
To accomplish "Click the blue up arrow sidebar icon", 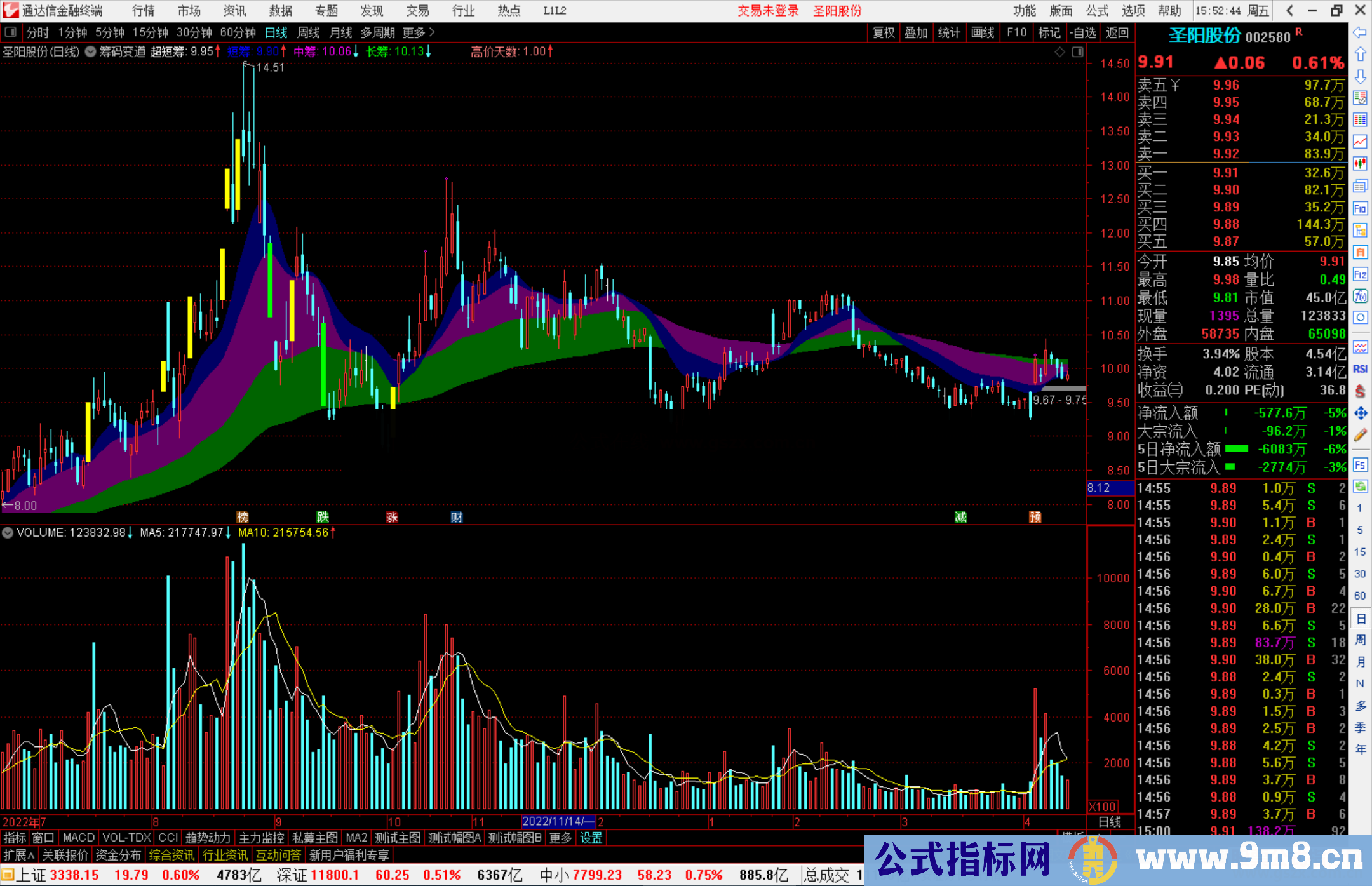I will point(1360,54).
